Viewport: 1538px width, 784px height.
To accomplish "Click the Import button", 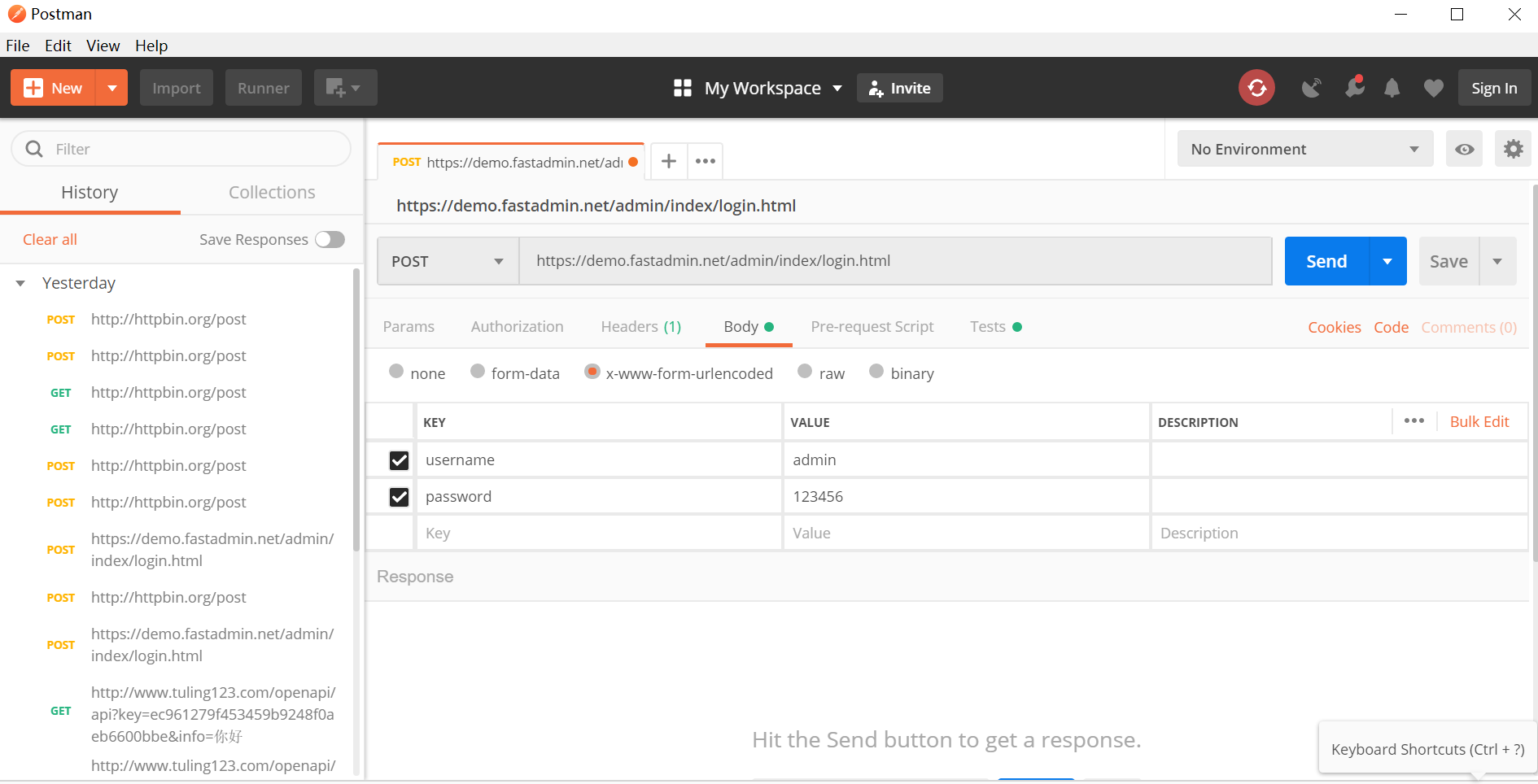I will (x=176, y=88).
